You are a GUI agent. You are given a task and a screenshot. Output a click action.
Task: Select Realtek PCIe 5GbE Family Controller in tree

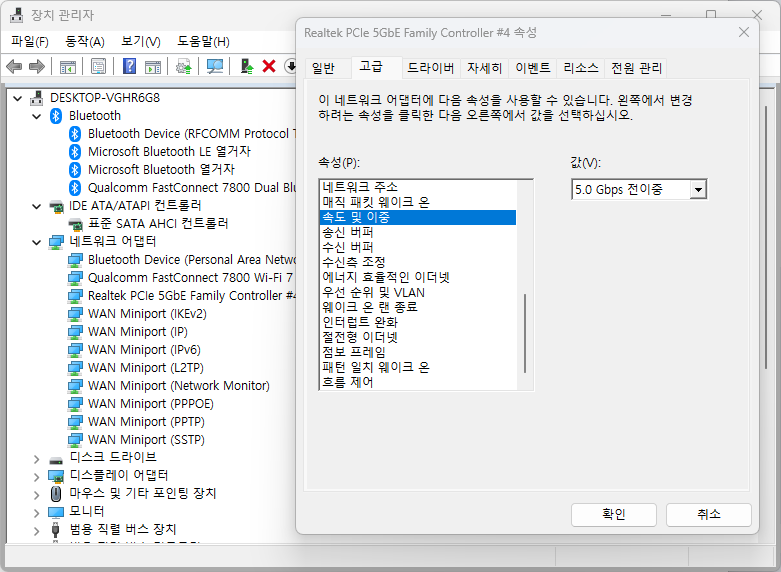click(192, 296)
